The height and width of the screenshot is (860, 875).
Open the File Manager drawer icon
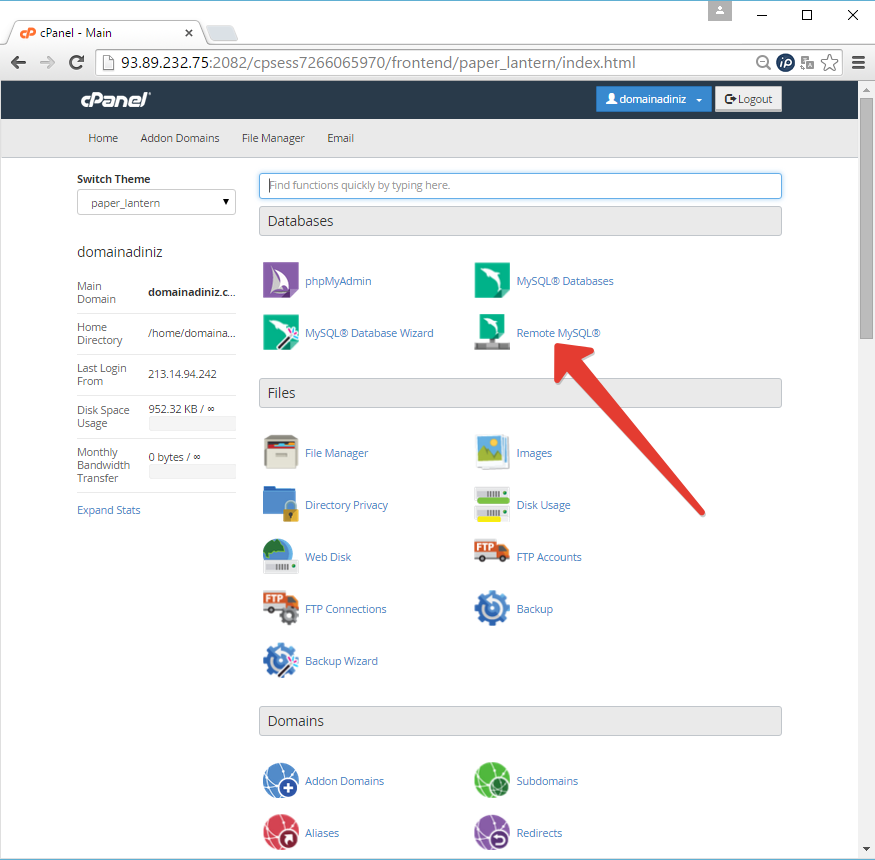click(x=280, y=453)
